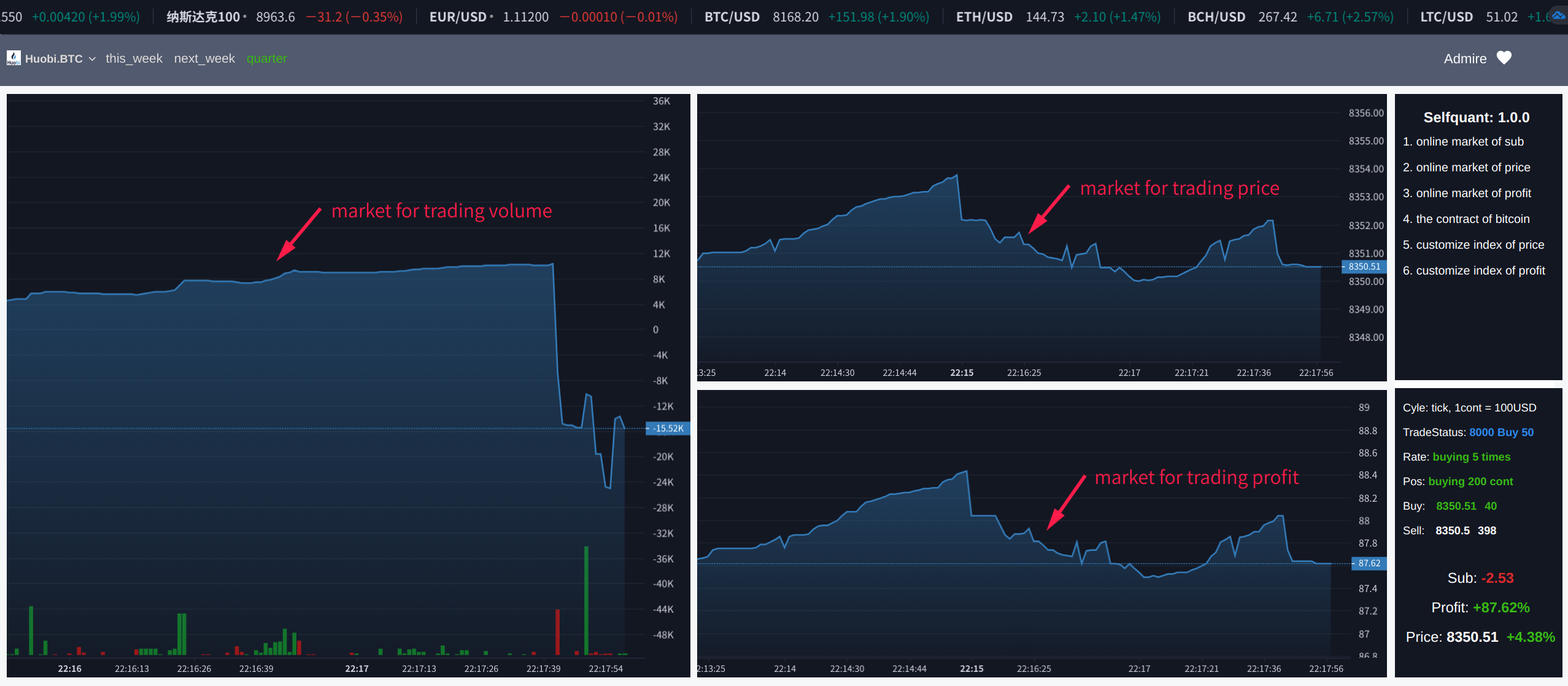Screen dimensions: 1568x686
Task: Click the Admire text link
Action: click(1465, 59)
